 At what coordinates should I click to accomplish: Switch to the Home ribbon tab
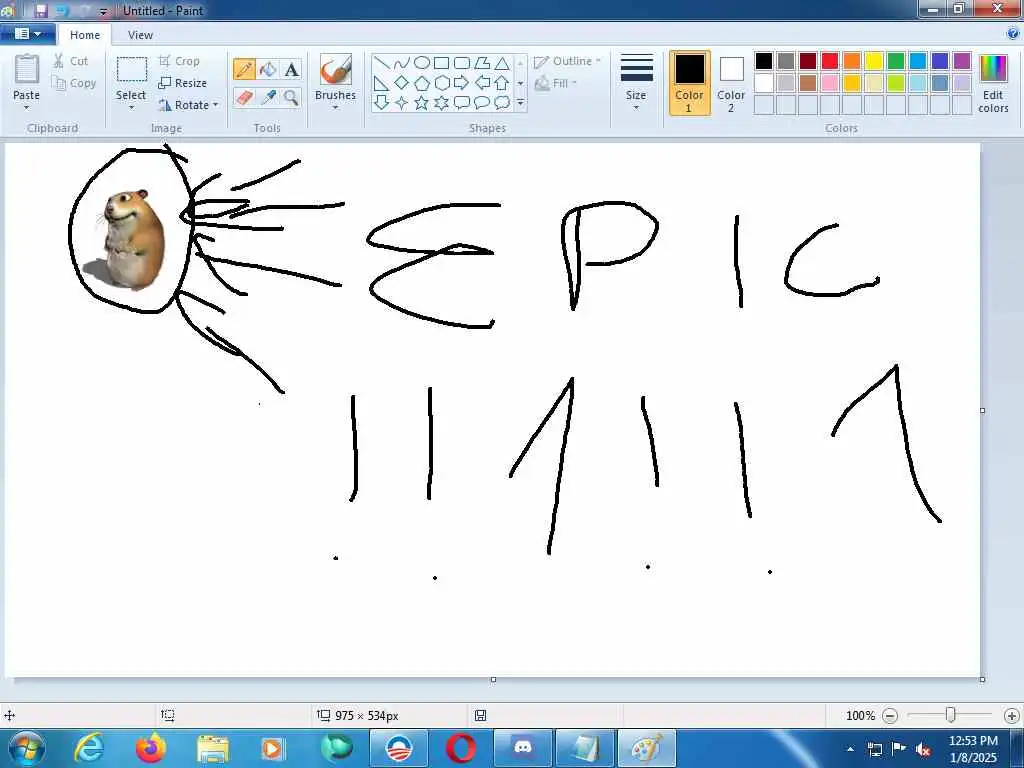point(85,35)
